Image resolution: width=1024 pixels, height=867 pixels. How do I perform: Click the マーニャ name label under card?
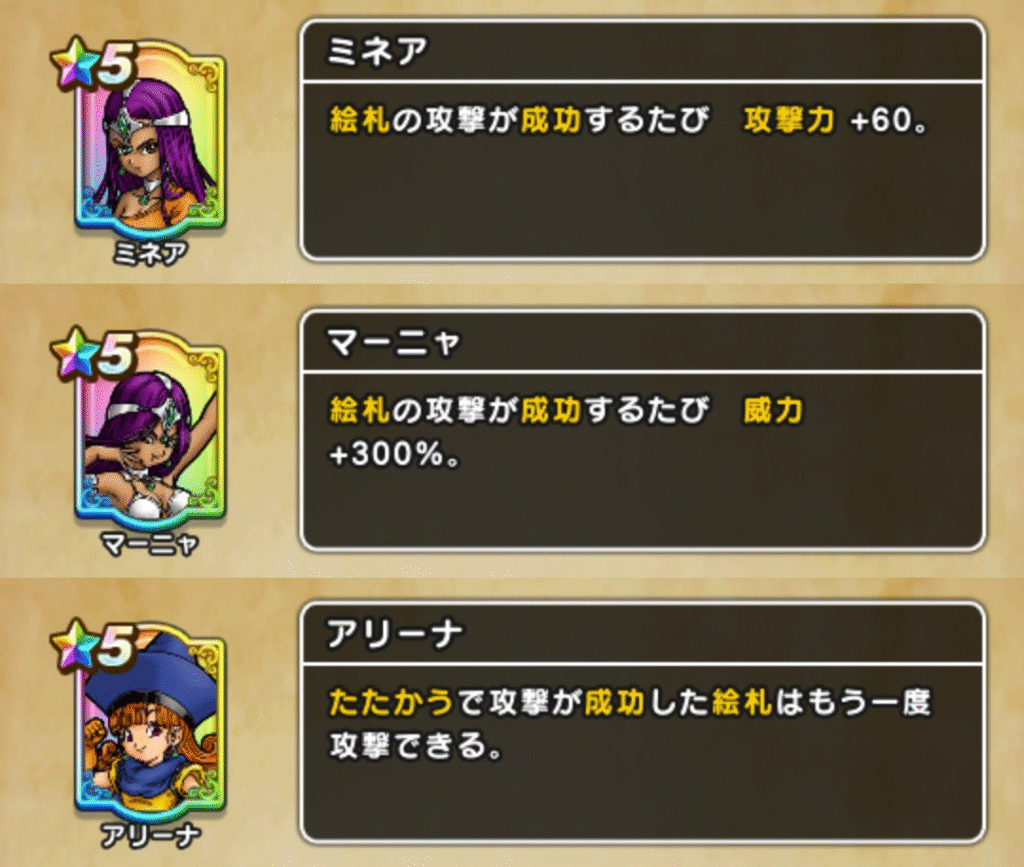pyautogui.click(x=150, y=543)
